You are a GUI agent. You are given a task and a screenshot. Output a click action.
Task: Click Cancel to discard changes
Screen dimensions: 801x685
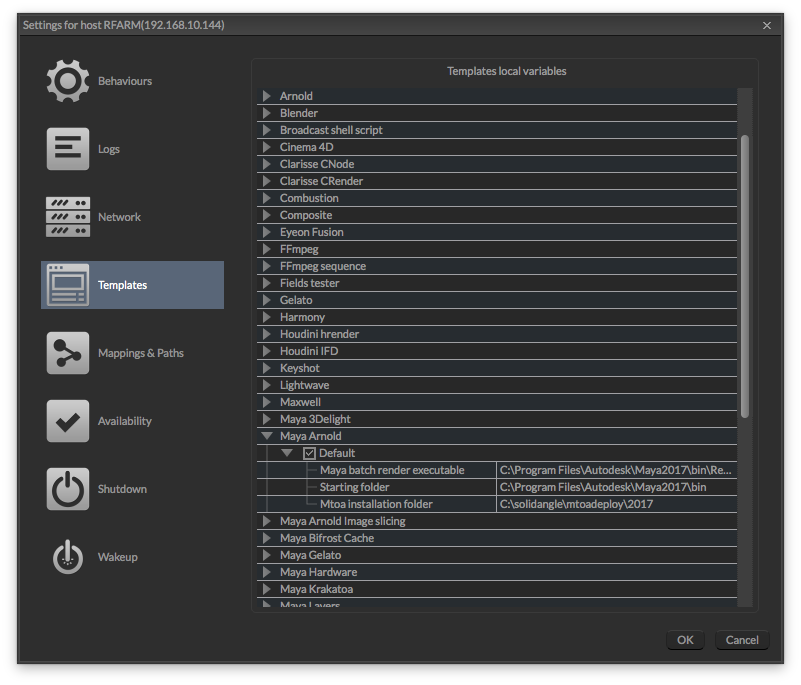[741, 640]
